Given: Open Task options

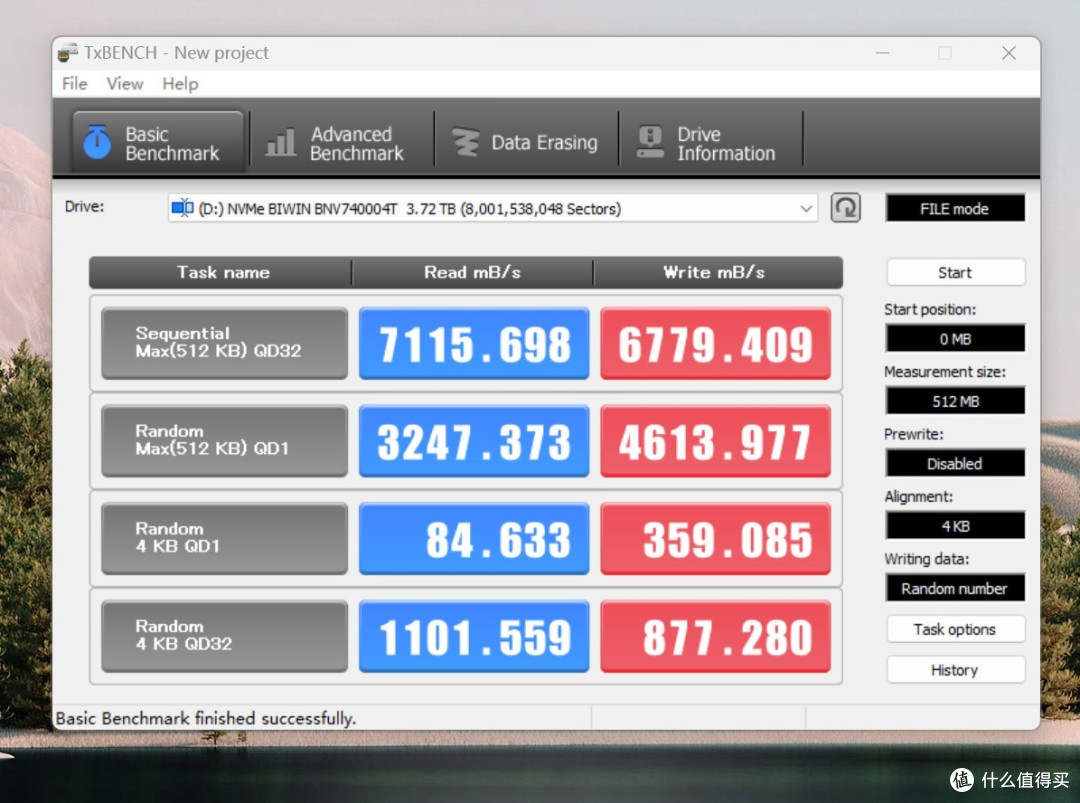Looking at the screenshot, I should [x=955, y=629].
